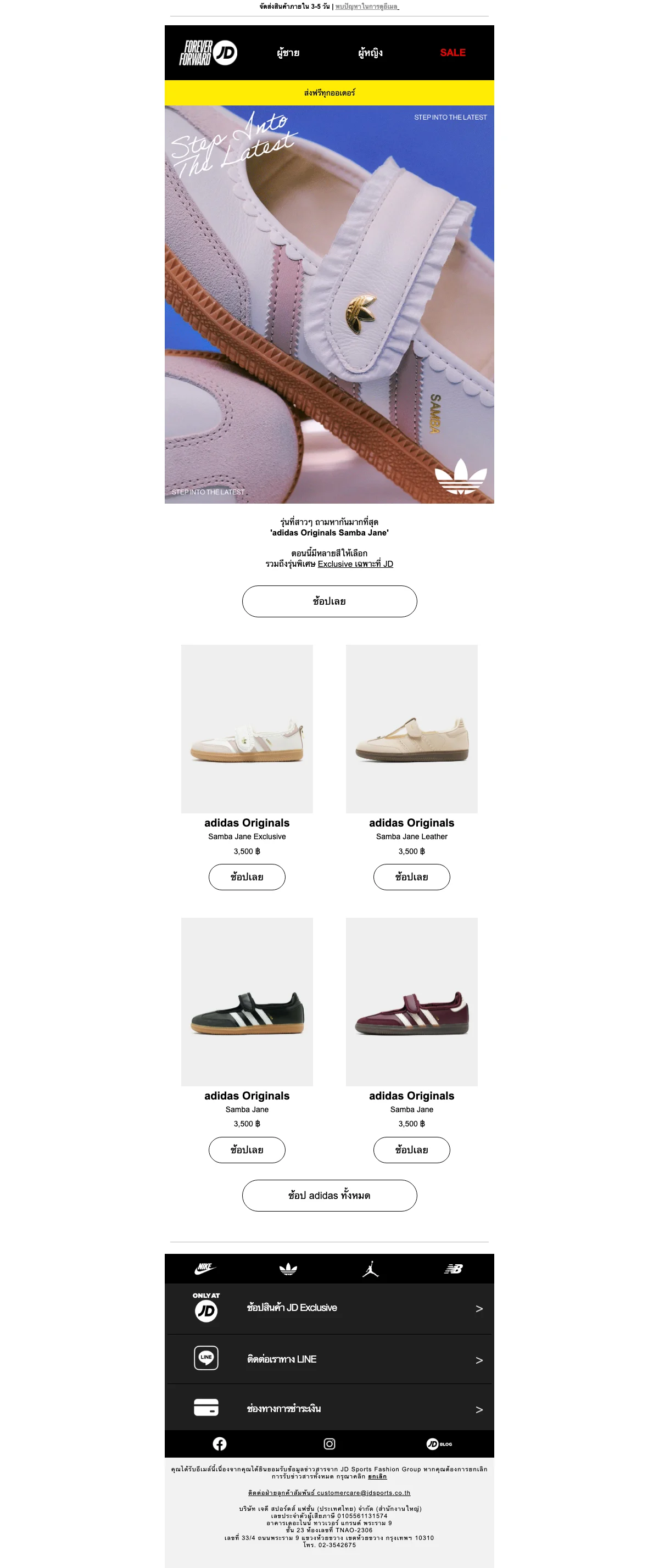The image size is (659, 1568).
Task: Click the JD Forever Forward logo
Action: click(208, 53)
